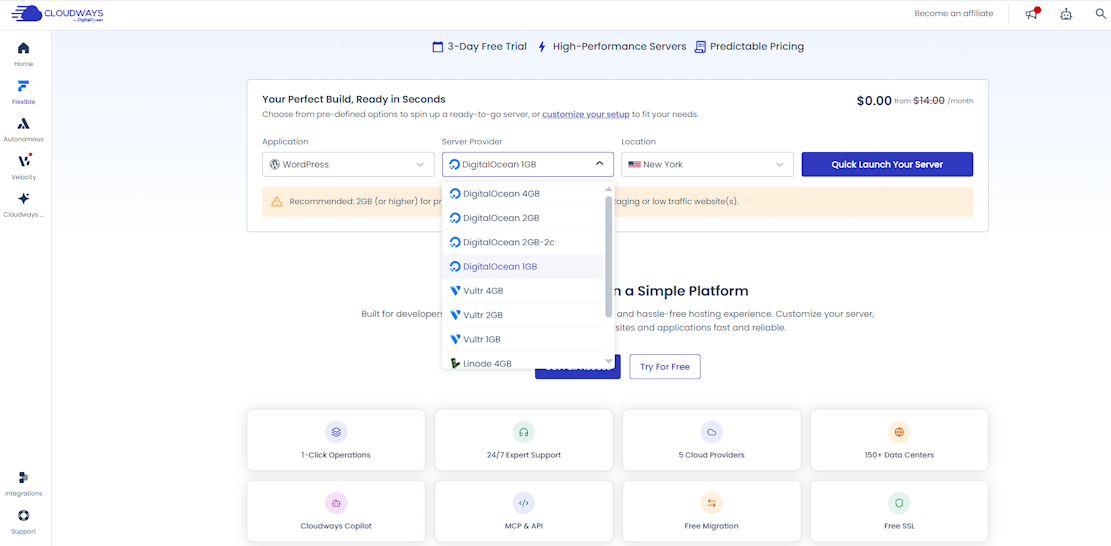Image resolution: width=1111 pixels, height=546 pixels.
Task: Click the struck-through $14.00 price
Action: pos(928,101)
